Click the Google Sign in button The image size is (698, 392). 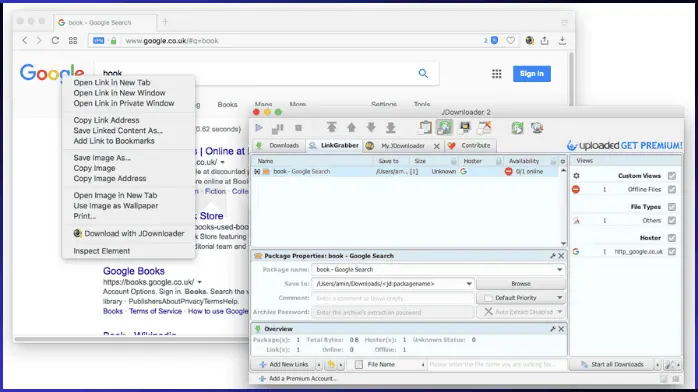pos(532,74)
